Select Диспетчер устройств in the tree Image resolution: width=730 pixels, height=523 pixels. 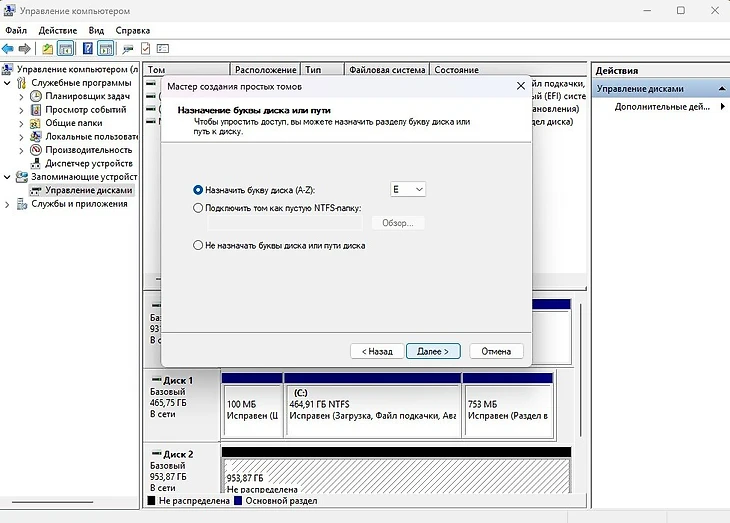[88, 163]
